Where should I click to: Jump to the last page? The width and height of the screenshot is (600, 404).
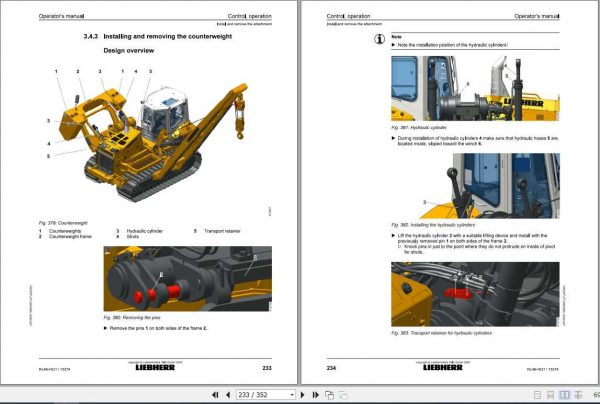pos(315,395)
